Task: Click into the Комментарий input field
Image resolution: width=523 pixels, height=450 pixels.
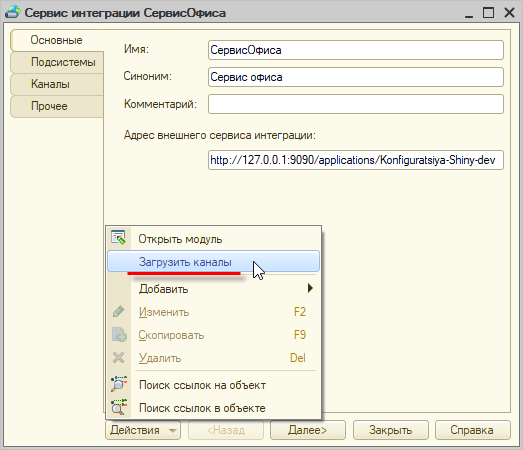Action: click(356, 104)
